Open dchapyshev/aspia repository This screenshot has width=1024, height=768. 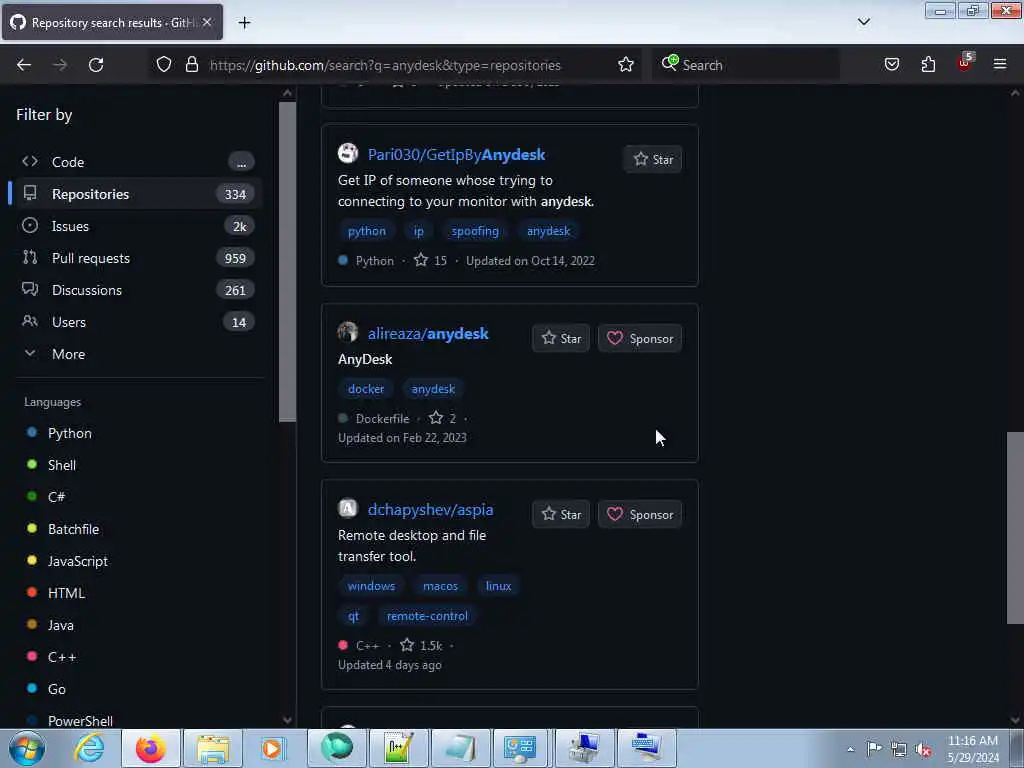[430, 510]
